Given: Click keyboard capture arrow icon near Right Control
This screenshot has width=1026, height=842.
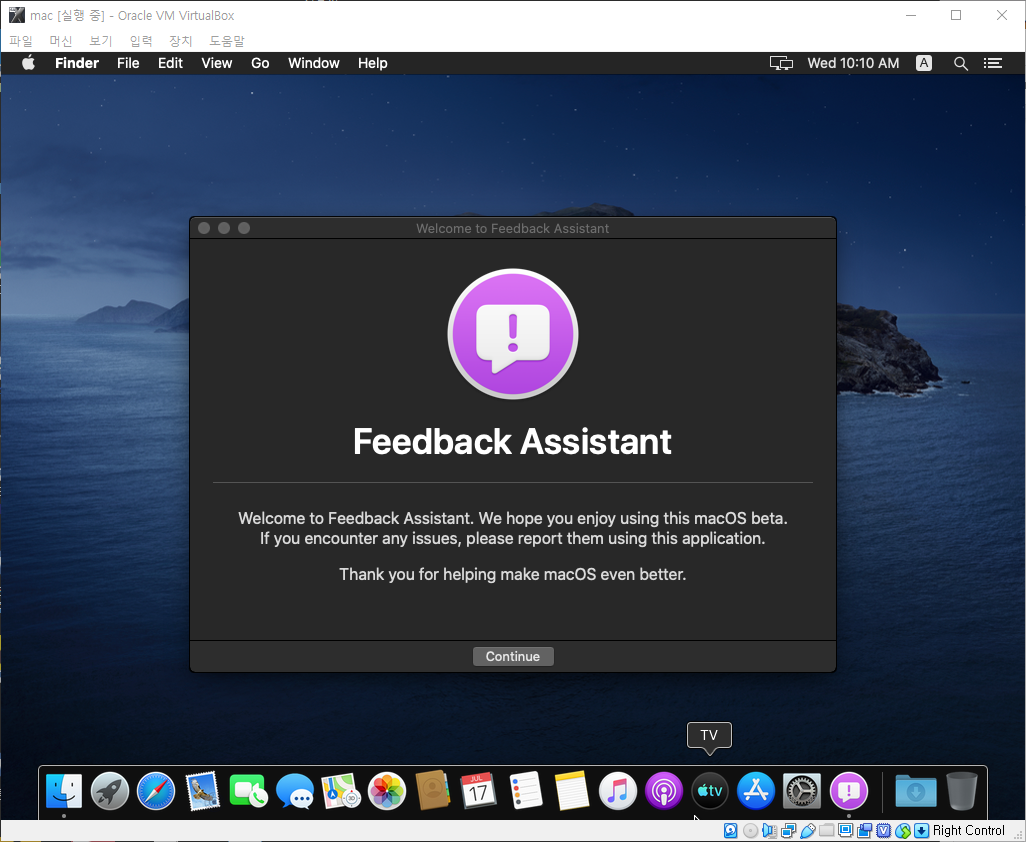Looking at the screenshot, I should pyautogui.click(x=921, y=831).
